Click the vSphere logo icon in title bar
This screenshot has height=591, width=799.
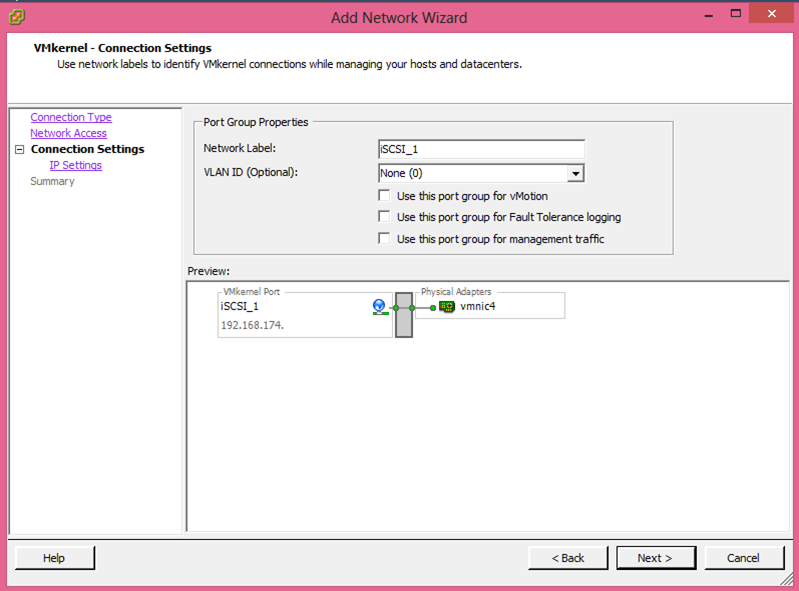click(x=17, y=17)
